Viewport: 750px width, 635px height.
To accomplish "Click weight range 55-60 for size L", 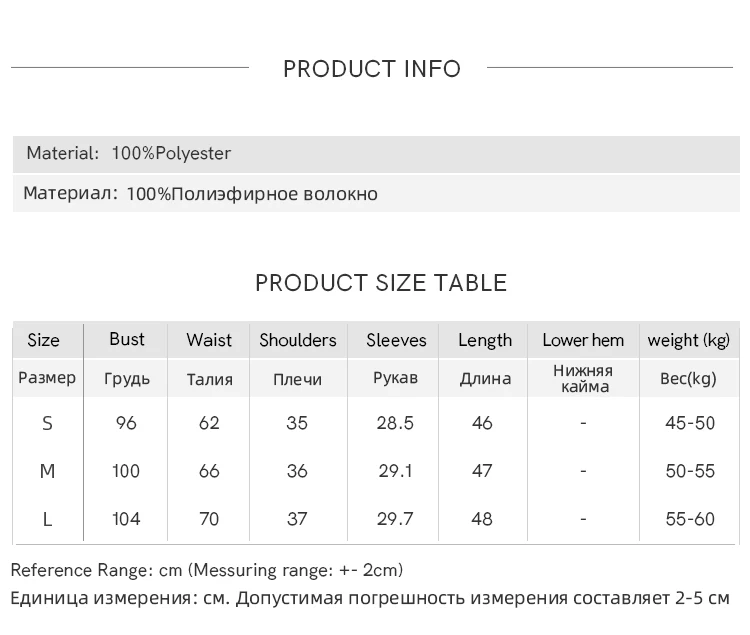I will 690,519.
